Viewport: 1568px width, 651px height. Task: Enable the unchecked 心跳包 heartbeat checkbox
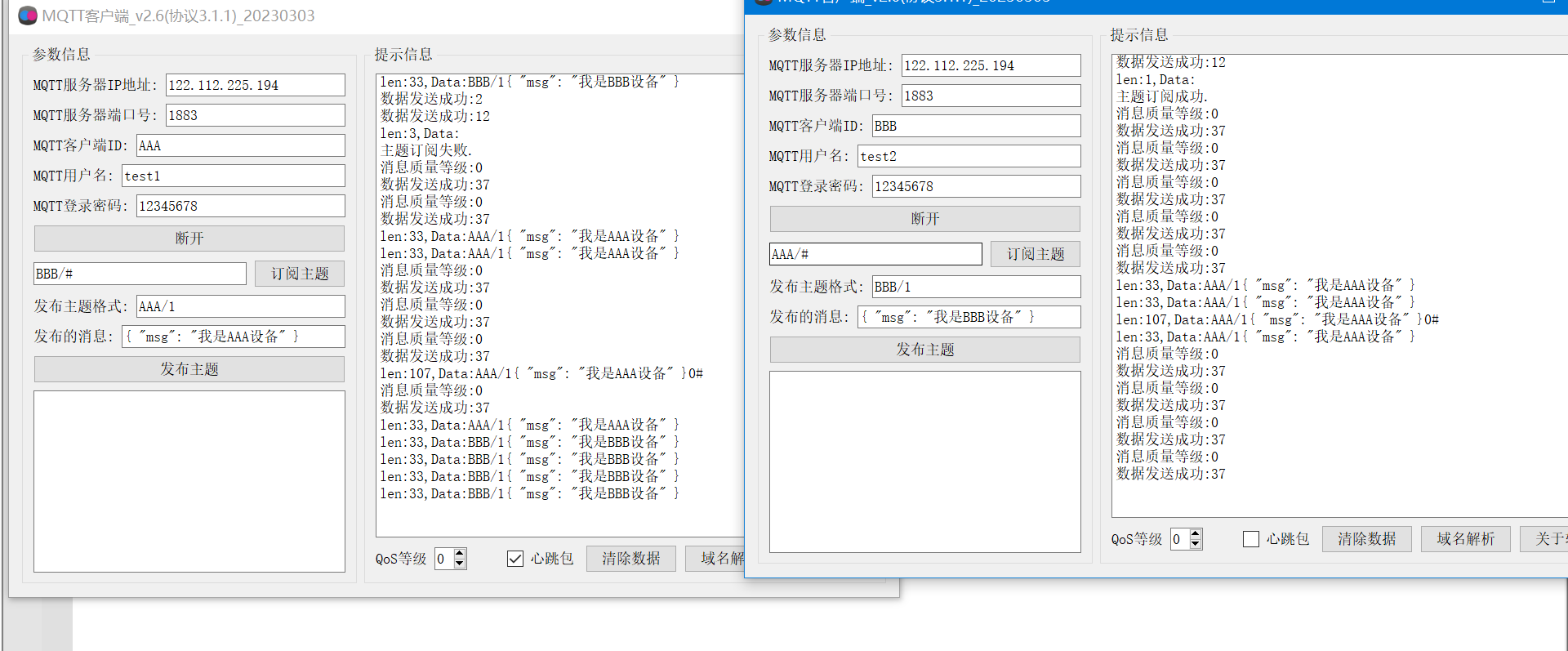(1251, 539)
